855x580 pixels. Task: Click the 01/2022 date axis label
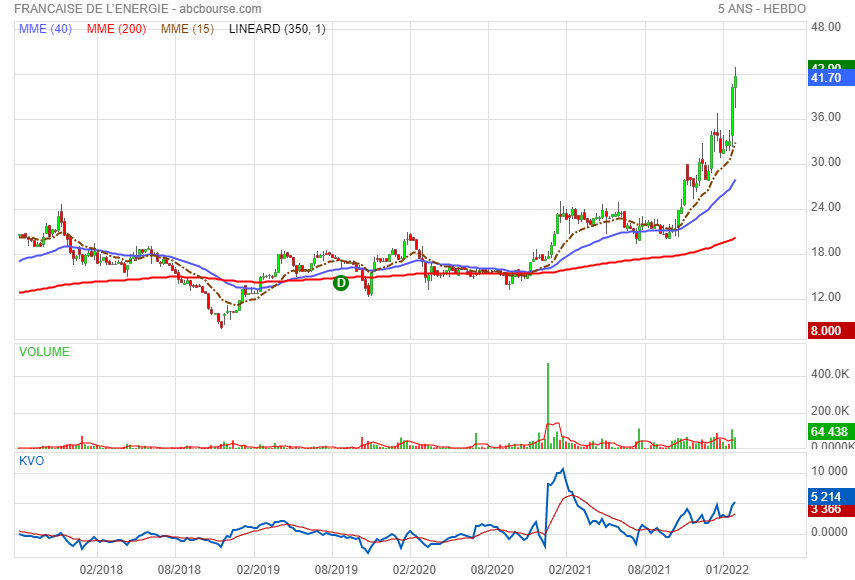727,570
